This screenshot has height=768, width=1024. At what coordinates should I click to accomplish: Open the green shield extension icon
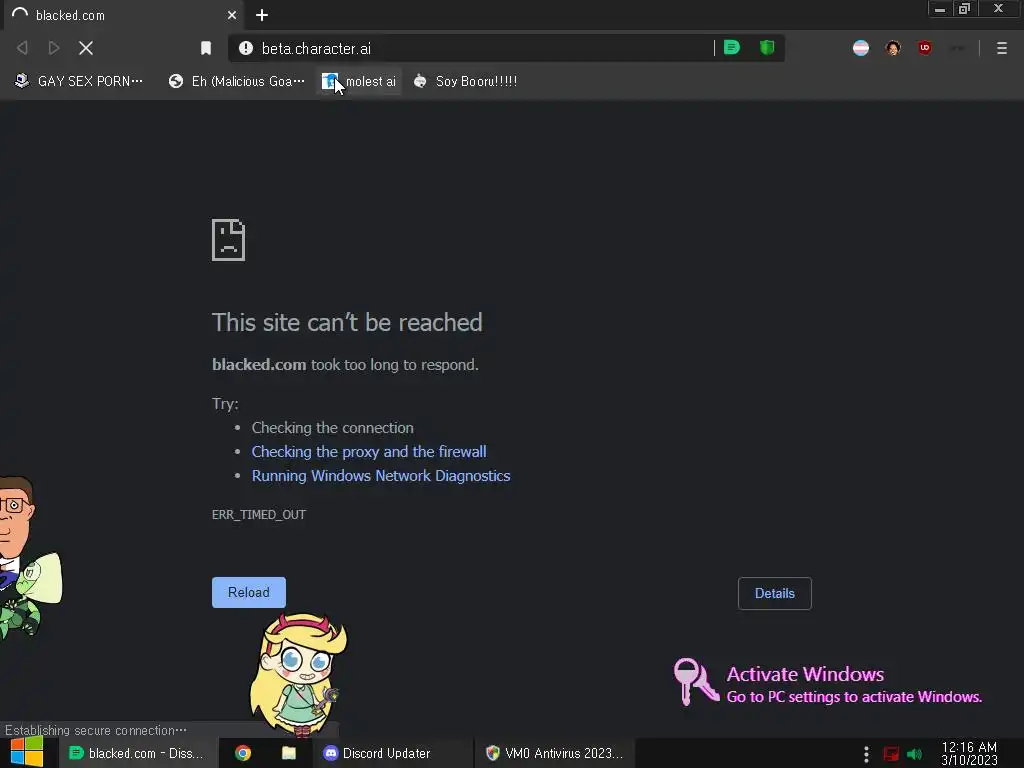tap(767, 48)
